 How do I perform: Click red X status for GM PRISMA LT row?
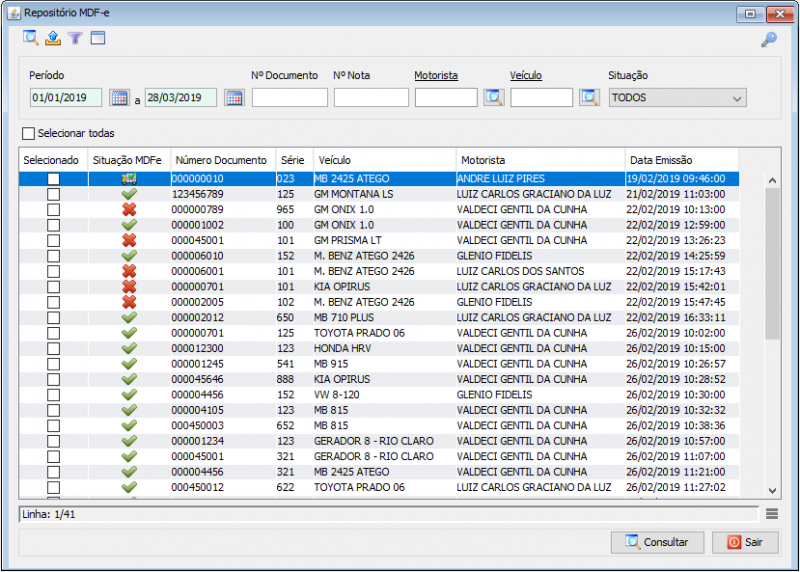[x=129, y=240]
